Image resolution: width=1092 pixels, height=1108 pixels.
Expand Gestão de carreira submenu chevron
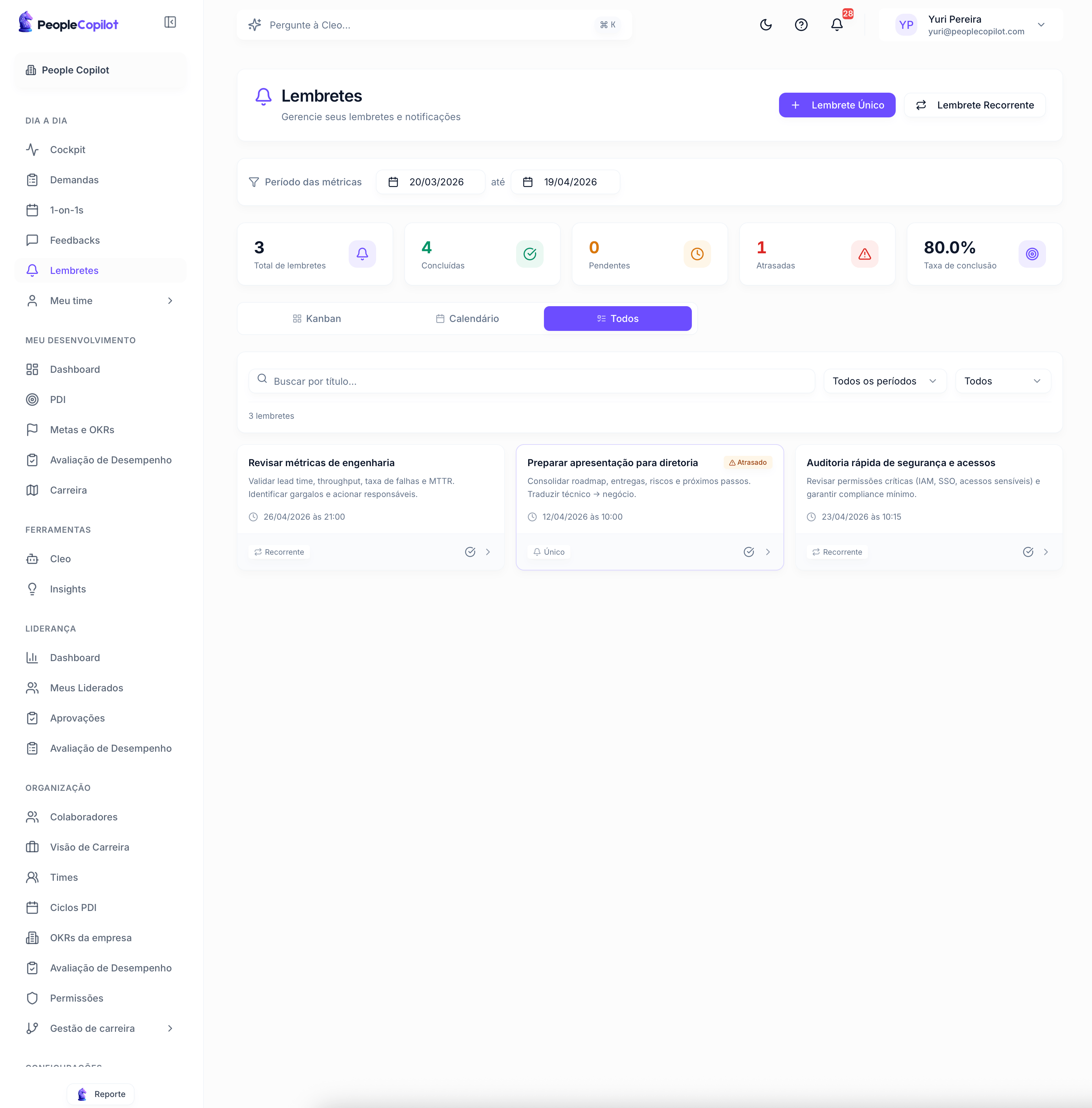(x=170, y=1028)
